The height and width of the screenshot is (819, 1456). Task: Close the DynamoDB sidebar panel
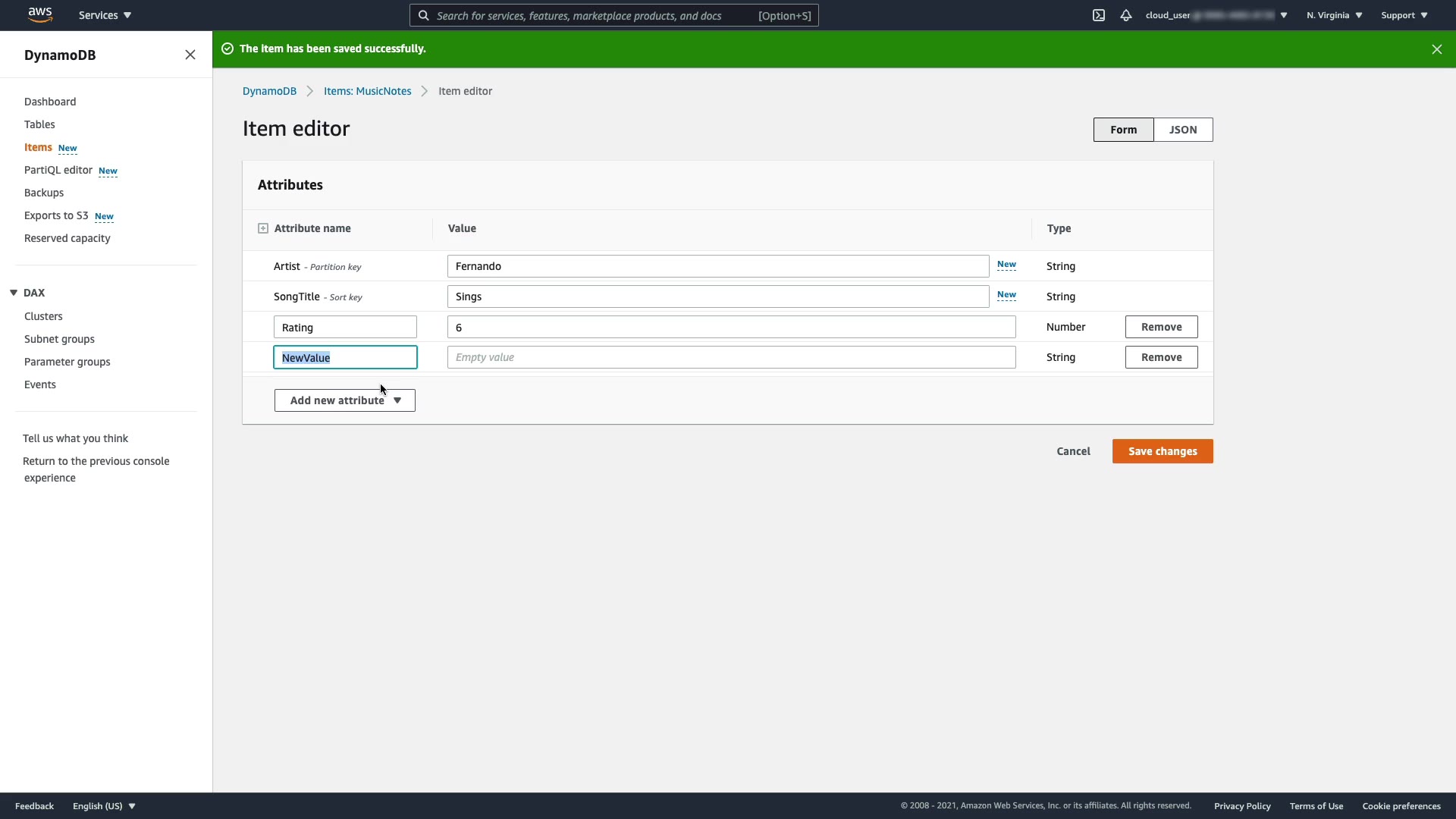[x=190, y=55]
